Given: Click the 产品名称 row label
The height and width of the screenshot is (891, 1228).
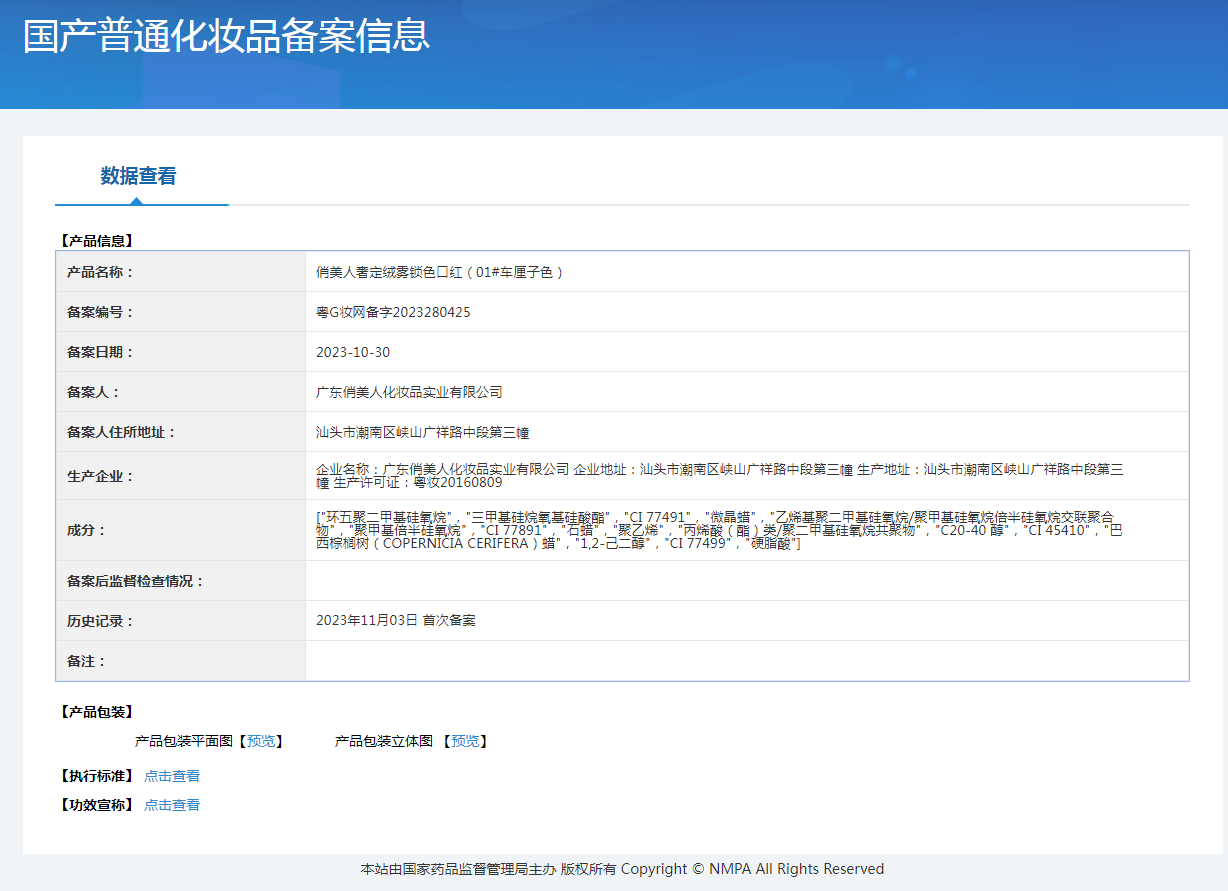Looking at the screenshot, I should pyautogui.click(x=100, y=272).
